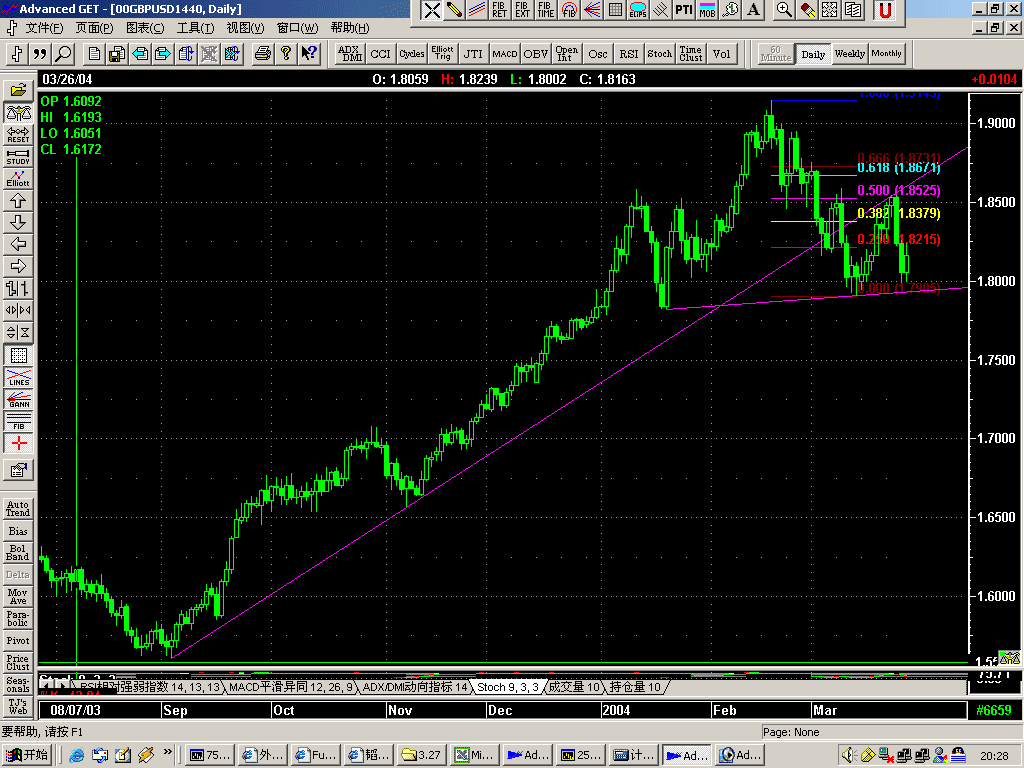This screenshot has height=768, width=1024.
Task: Click the Elliott Trig button
Action: tap(442, 54)
